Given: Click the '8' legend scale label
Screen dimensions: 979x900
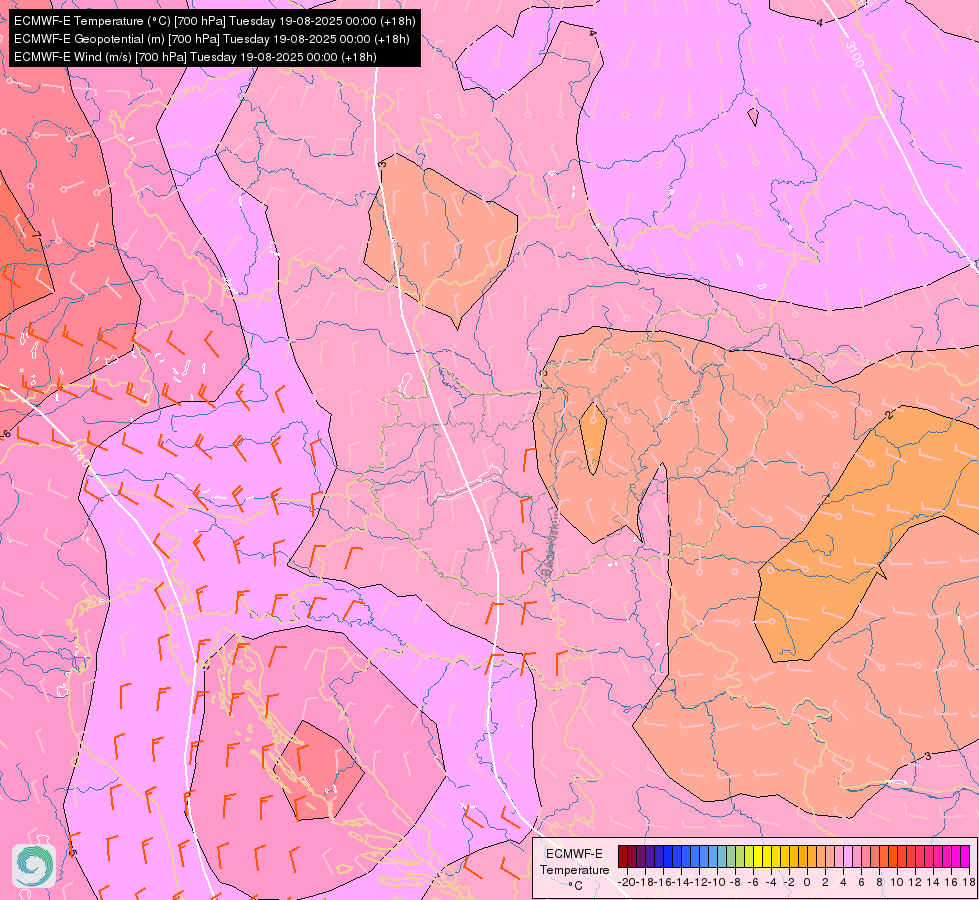Looking at the screenshot, I should (879, 883).
